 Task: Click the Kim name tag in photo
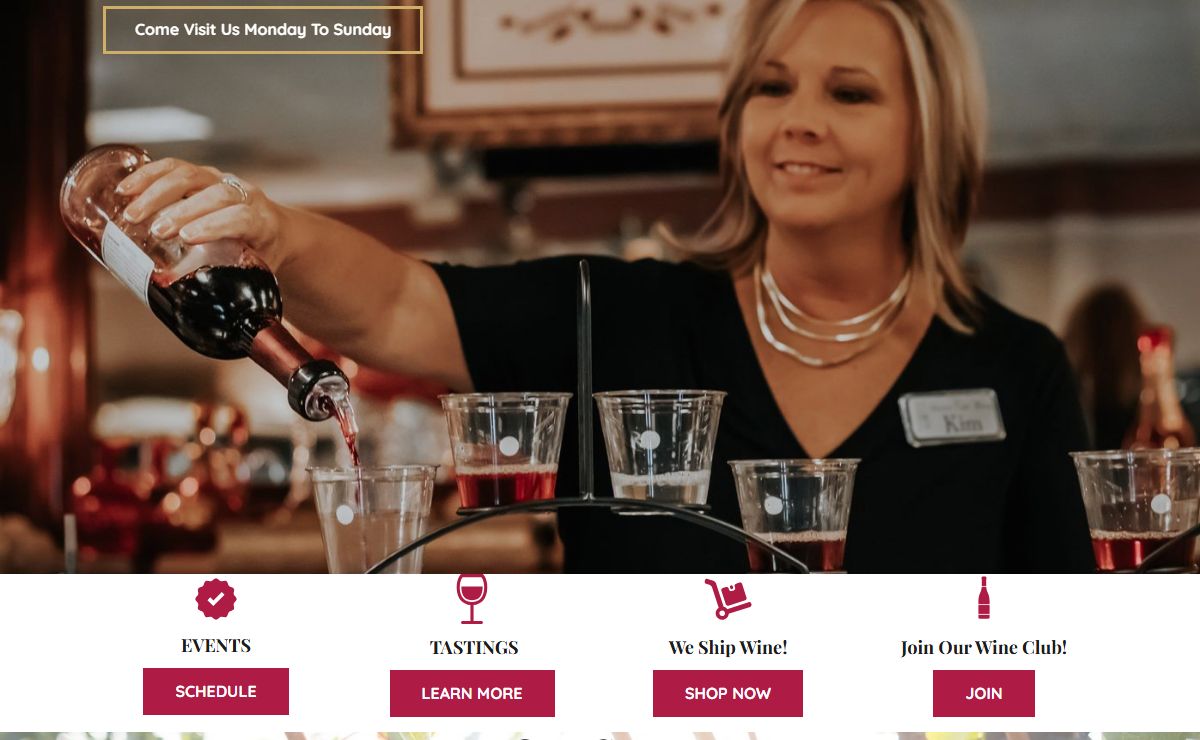tap(952, 417)
